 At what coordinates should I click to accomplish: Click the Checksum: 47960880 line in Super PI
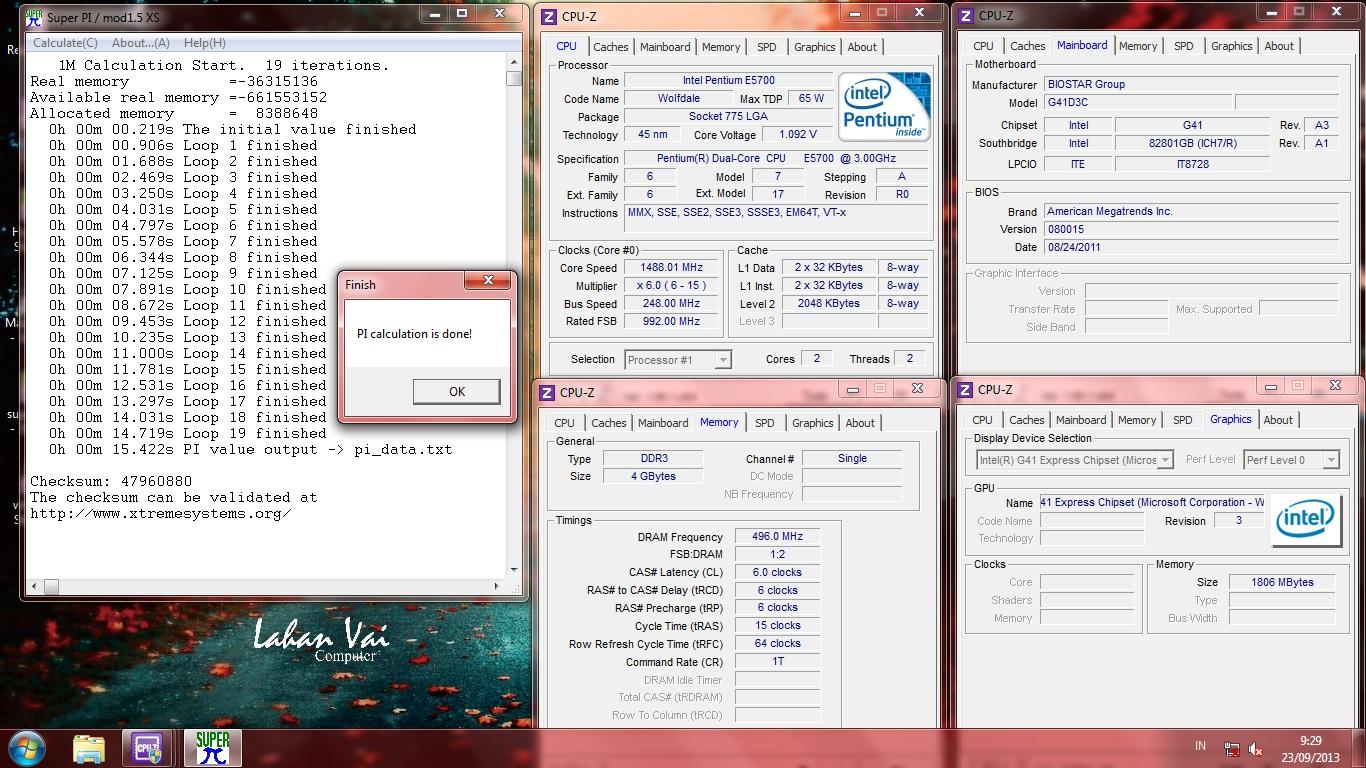pyautogui.click(x=110, y=481)
